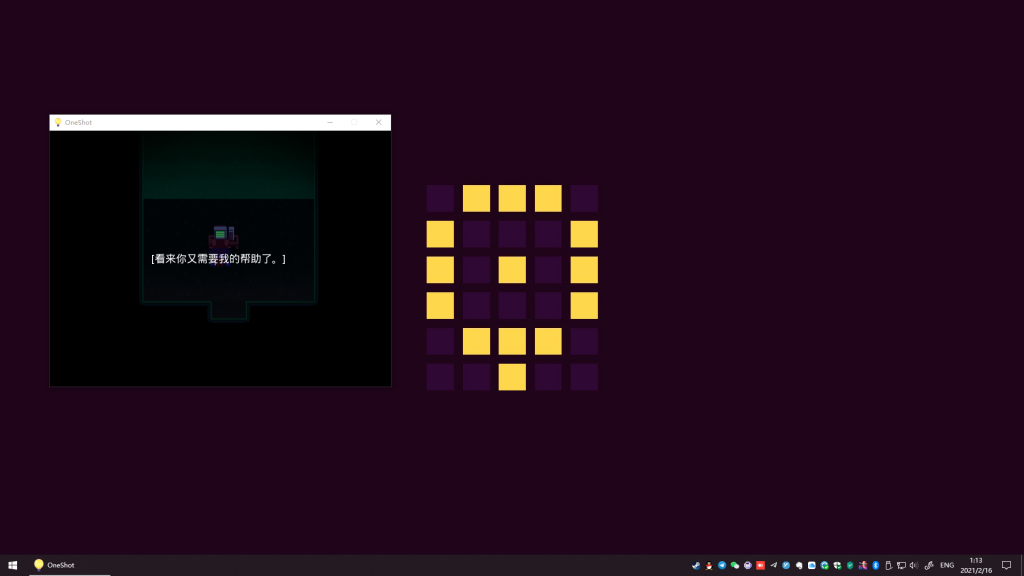Screen dimensions: 1024x576
Task: Close the OneShot game window
Action: point(378,122)
